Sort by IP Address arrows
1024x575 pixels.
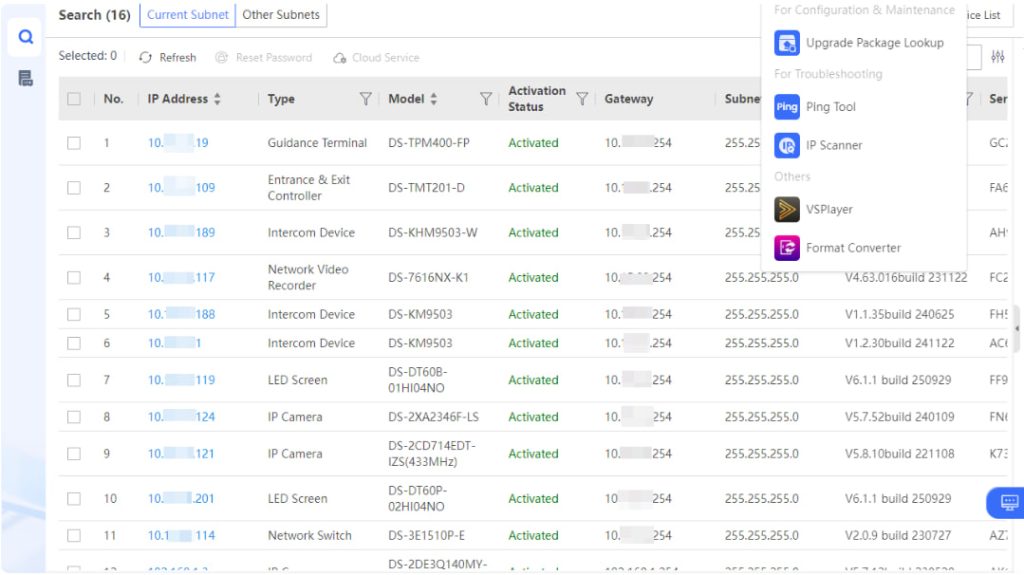pyautogui.click(x=217, y=99)
